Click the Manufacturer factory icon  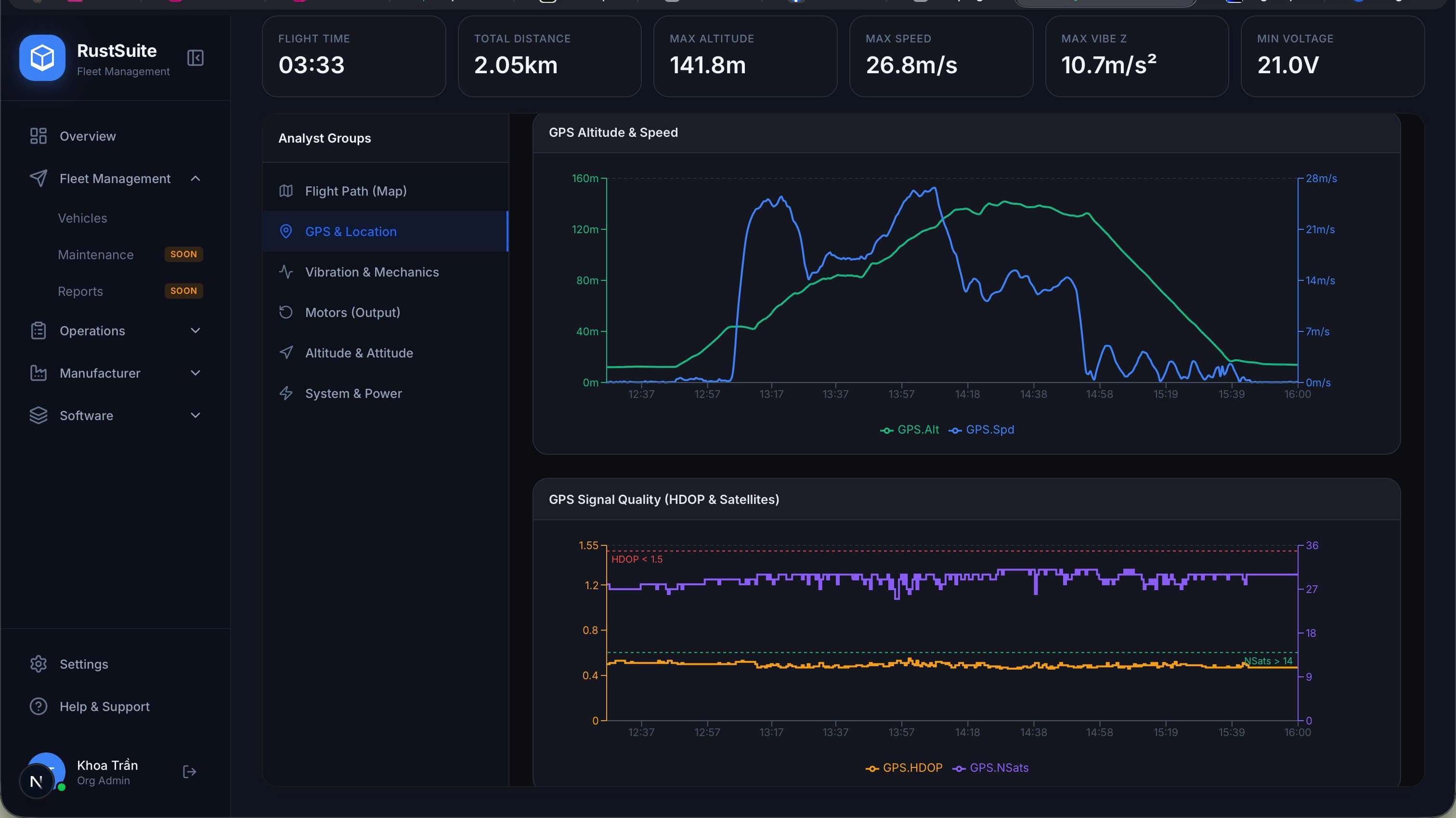39,373
